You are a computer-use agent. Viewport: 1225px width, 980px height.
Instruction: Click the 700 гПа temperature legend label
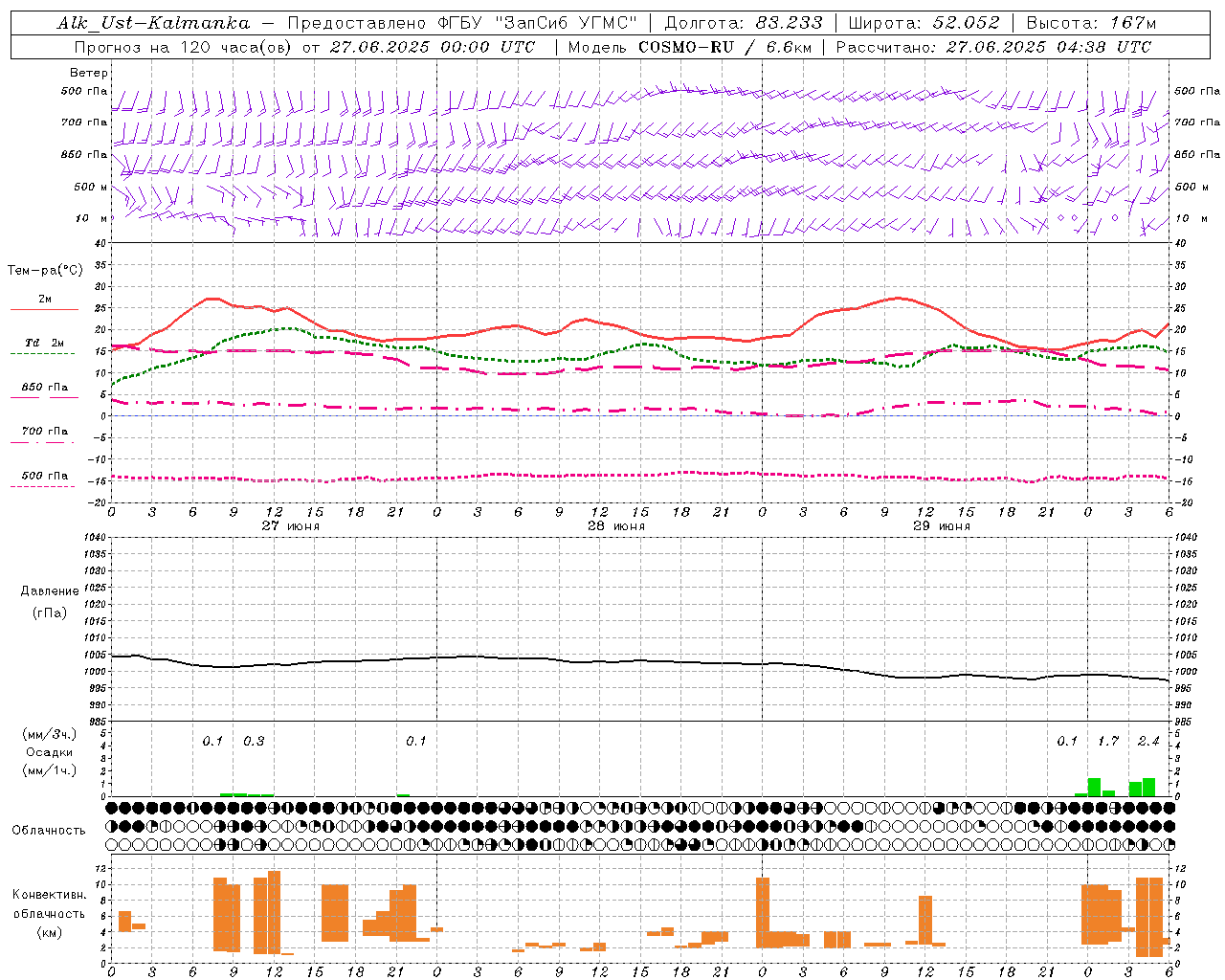click(x=44, y=431)
